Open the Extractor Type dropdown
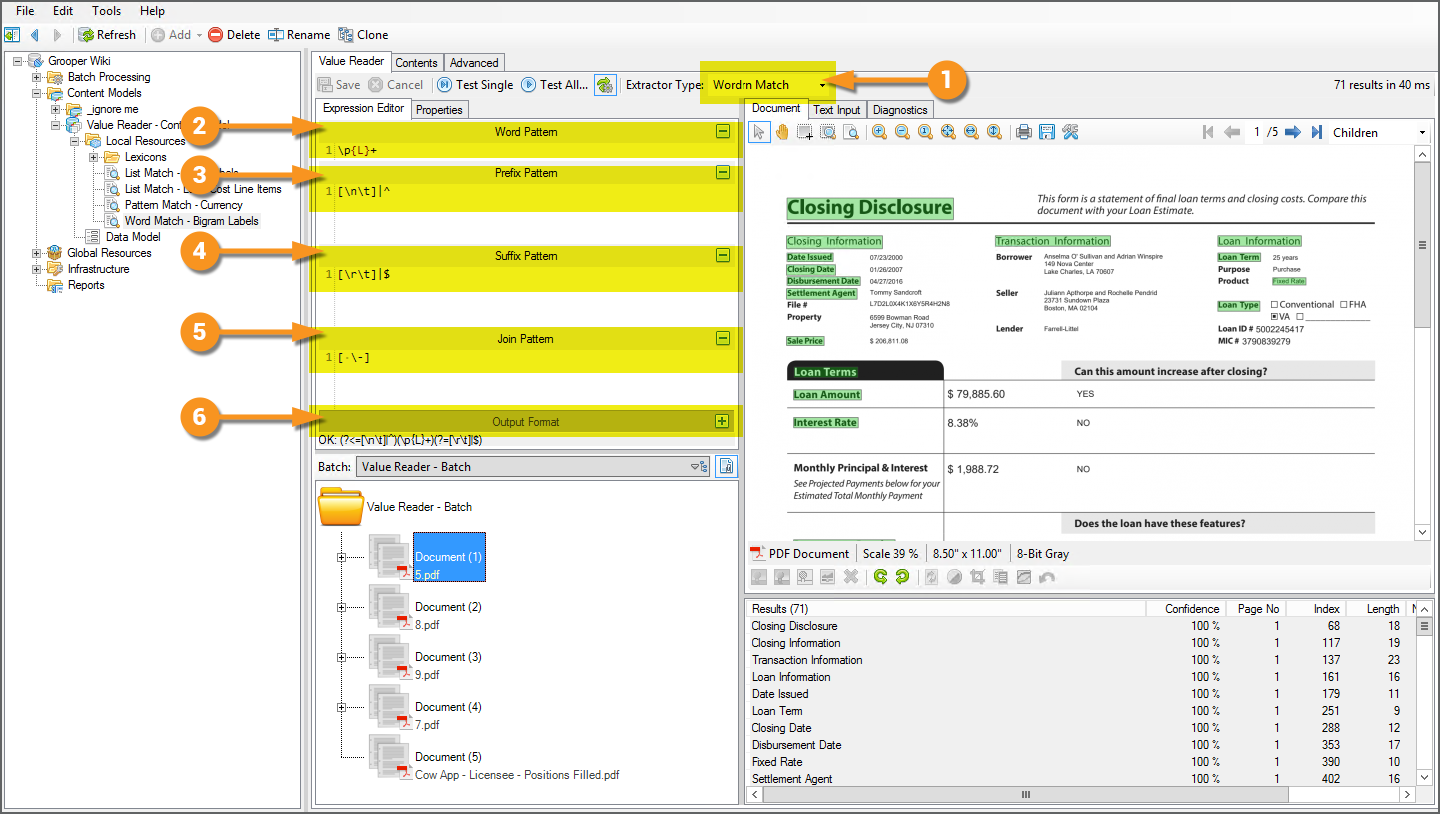Image resolution: width=1440 pixels, height=814 pixels. coord(822,85)
